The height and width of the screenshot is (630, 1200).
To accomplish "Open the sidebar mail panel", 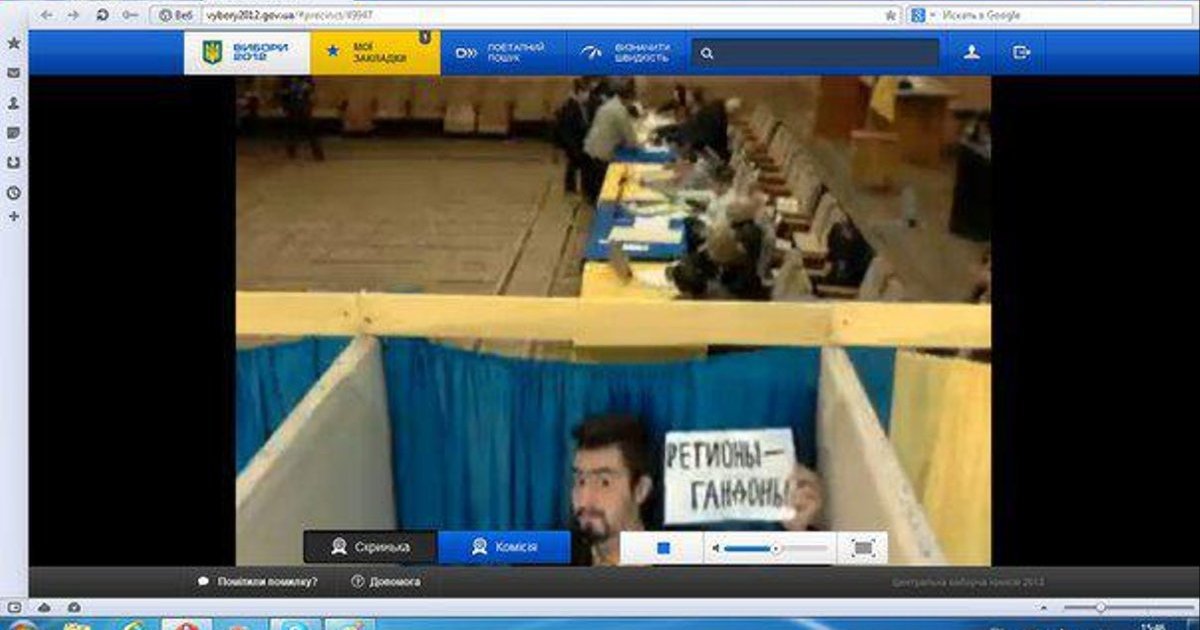I will point(14,73).
